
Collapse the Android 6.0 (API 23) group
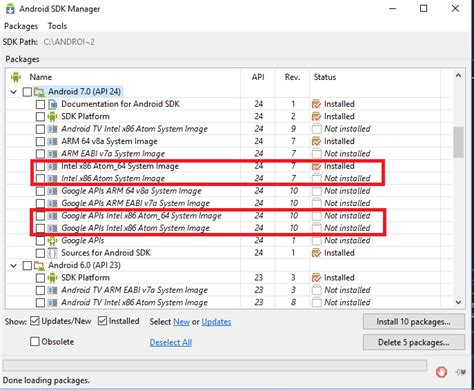click(x=14, y=266)
